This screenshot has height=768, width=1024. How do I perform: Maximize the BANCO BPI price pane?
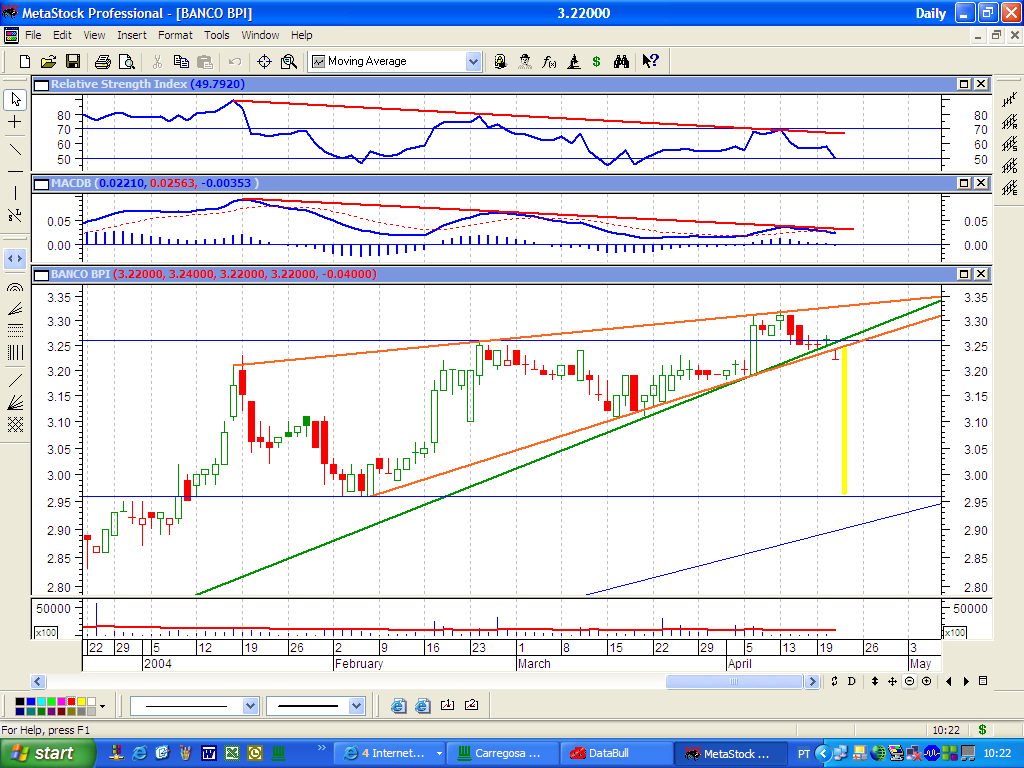coord(964,274)
